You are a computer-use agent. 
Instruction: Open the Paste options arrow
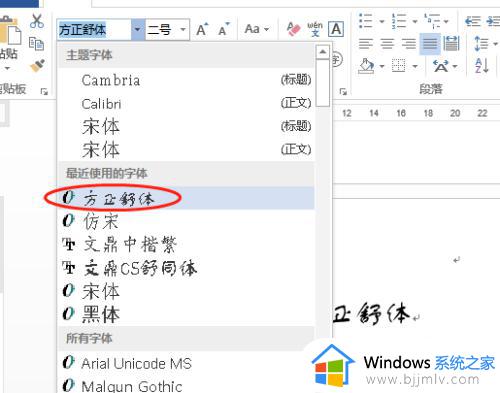(7, 68)
